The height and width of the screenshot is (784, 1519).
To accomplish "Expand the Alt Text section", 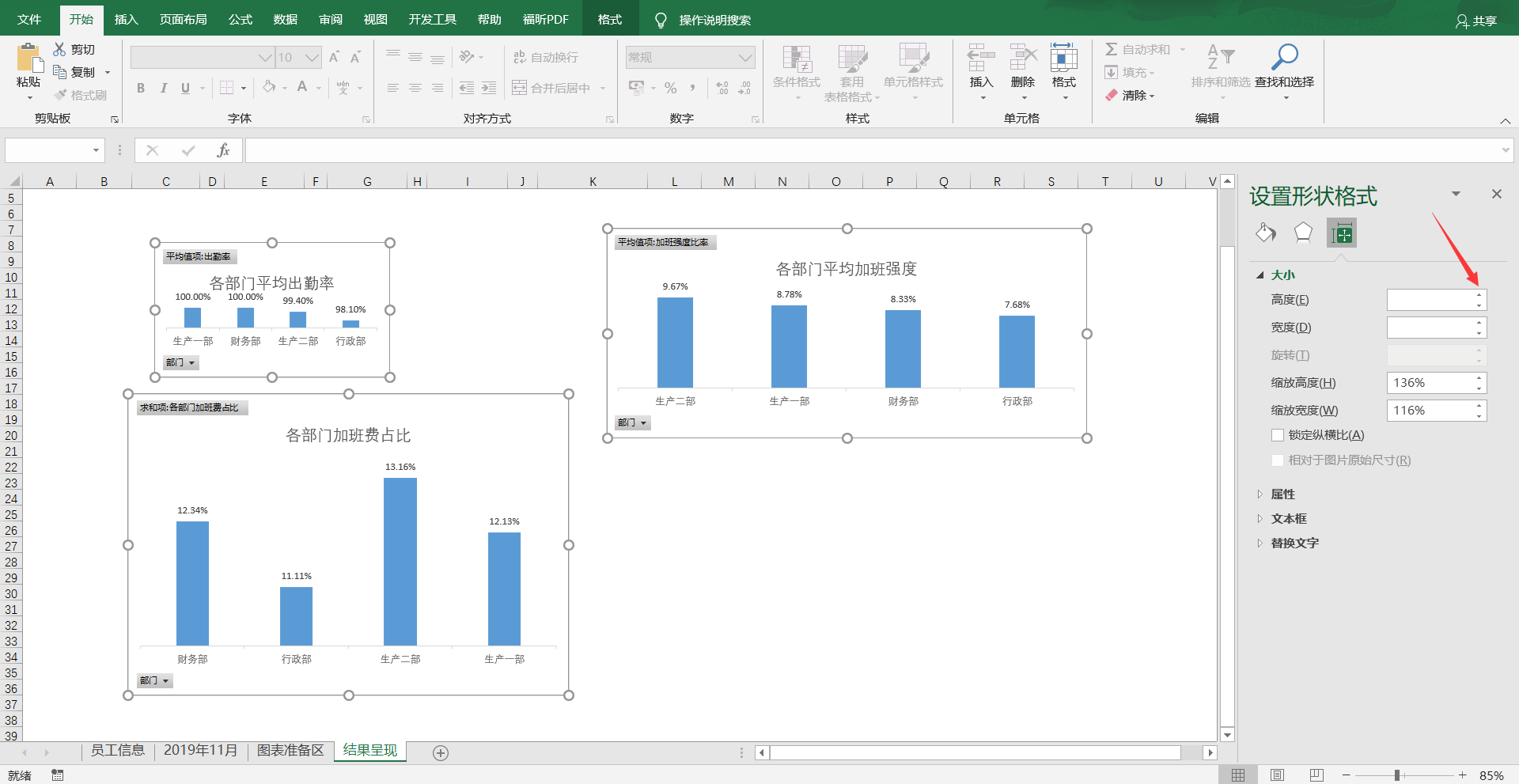I will 1260,543.
